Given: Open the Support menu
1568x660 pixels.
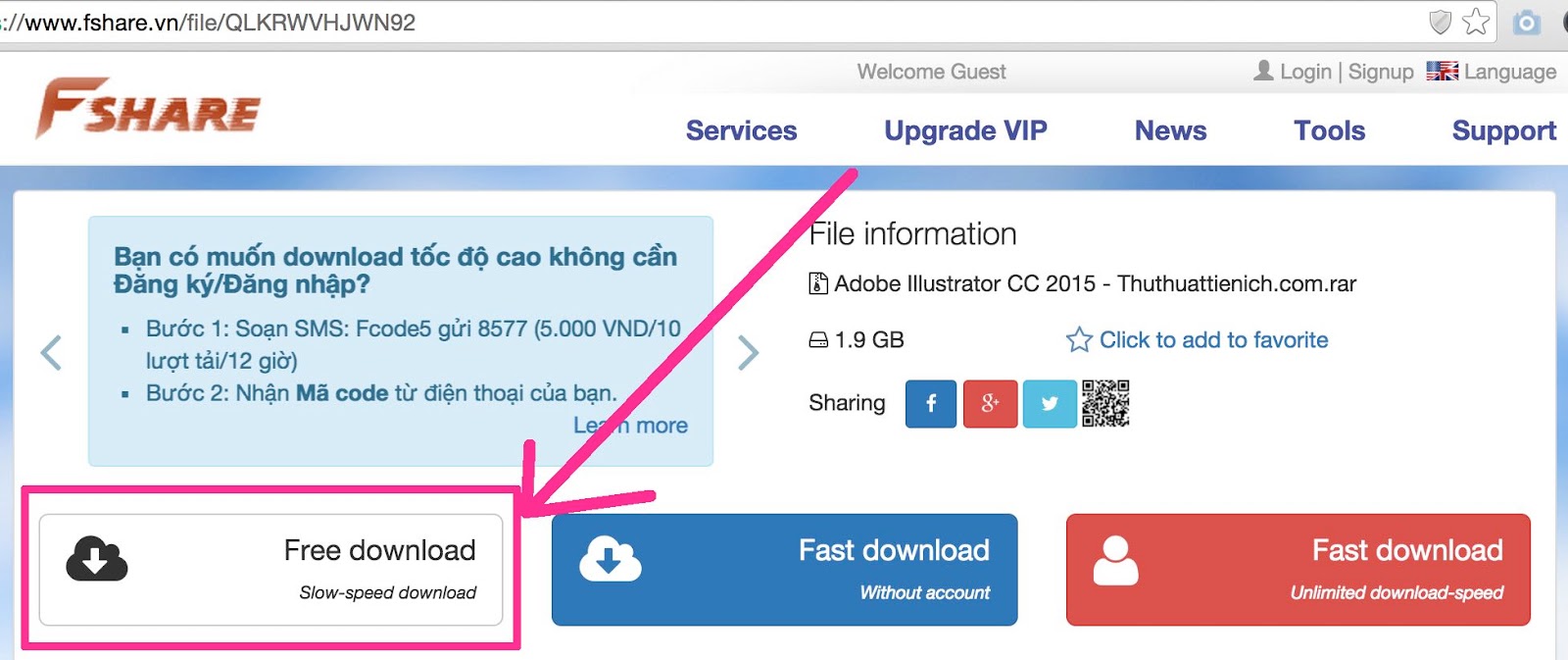Looking at the screenshot, I should coord(1503,131).
